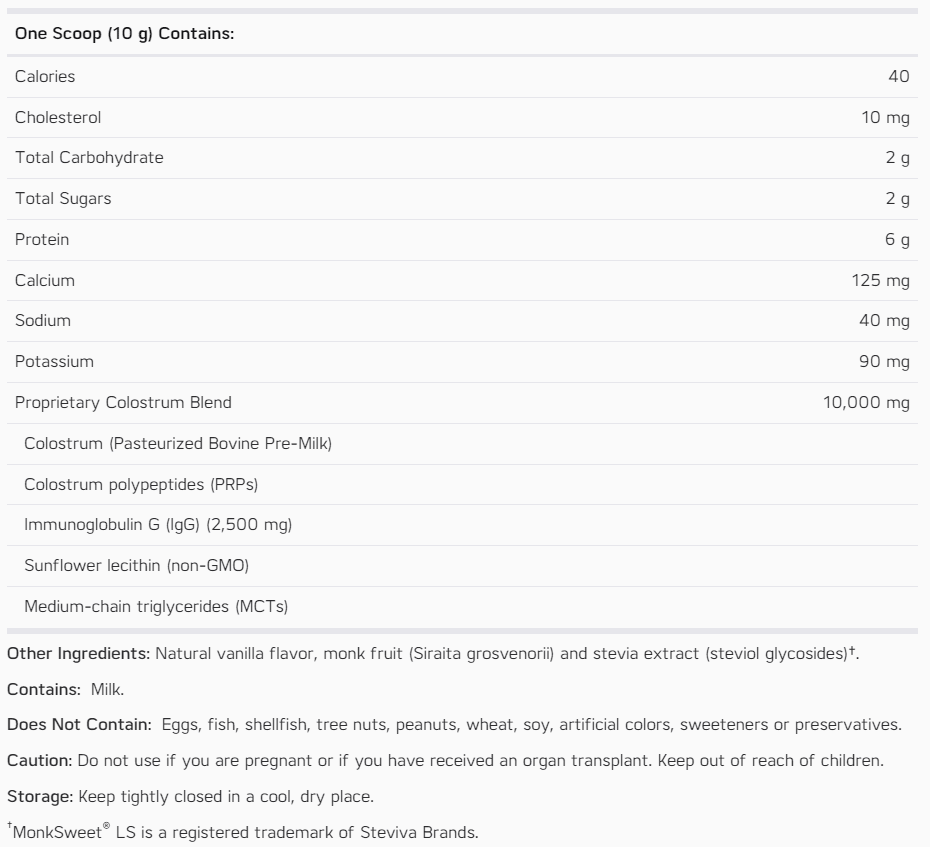Select the Proprietary Colostrum Blend label
Image resolution: width=930 pixels, height=847 pixels.
click(x=123, y=403)
